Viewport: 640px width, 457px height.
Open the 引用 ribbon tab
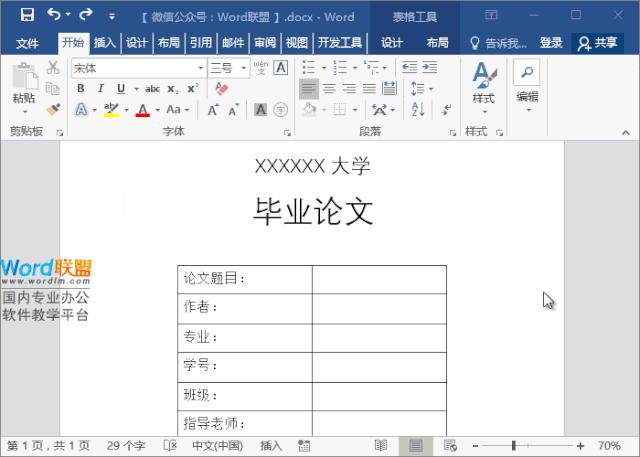(x=201, y=42)
